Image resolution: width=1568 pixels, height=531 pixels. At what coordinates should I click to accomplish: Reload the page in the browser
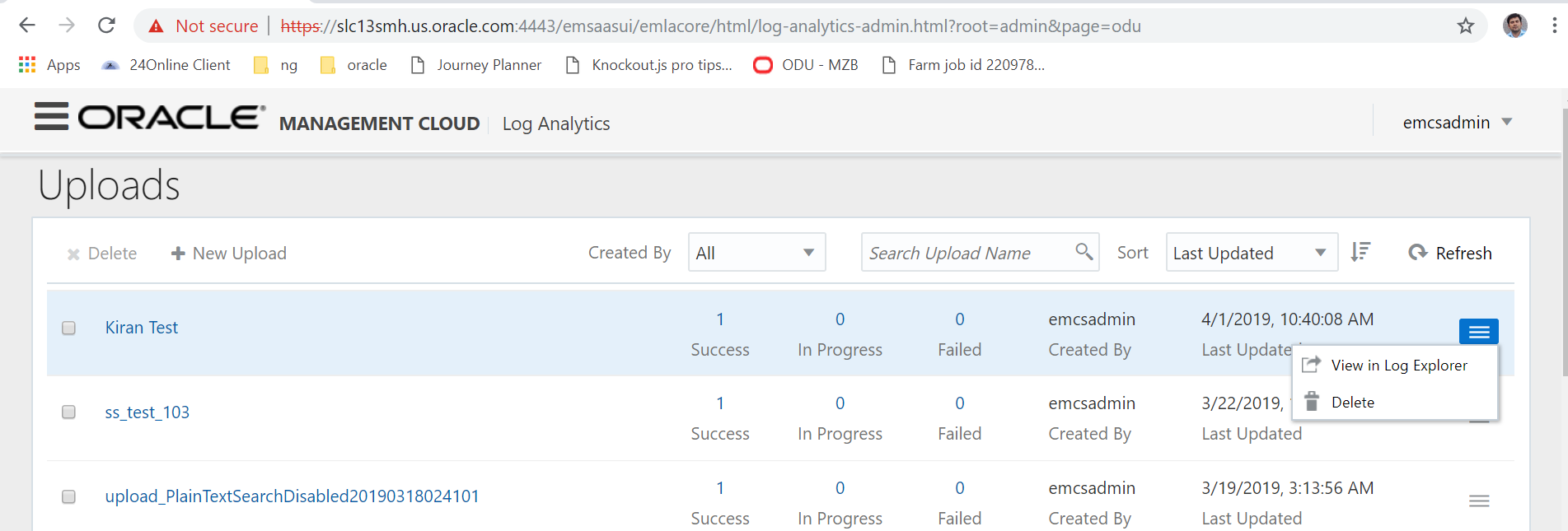click(106, 26)
